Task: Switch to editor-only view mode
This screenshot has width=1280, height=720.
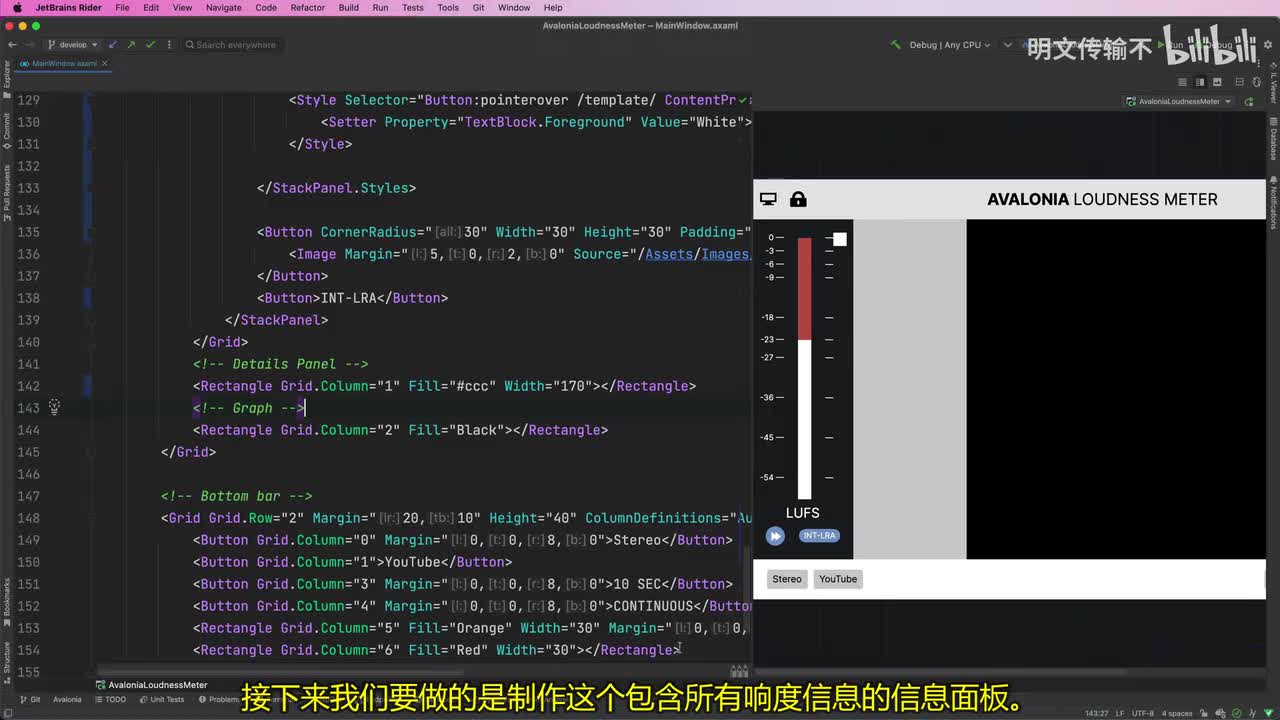Action: (1183, 82)
